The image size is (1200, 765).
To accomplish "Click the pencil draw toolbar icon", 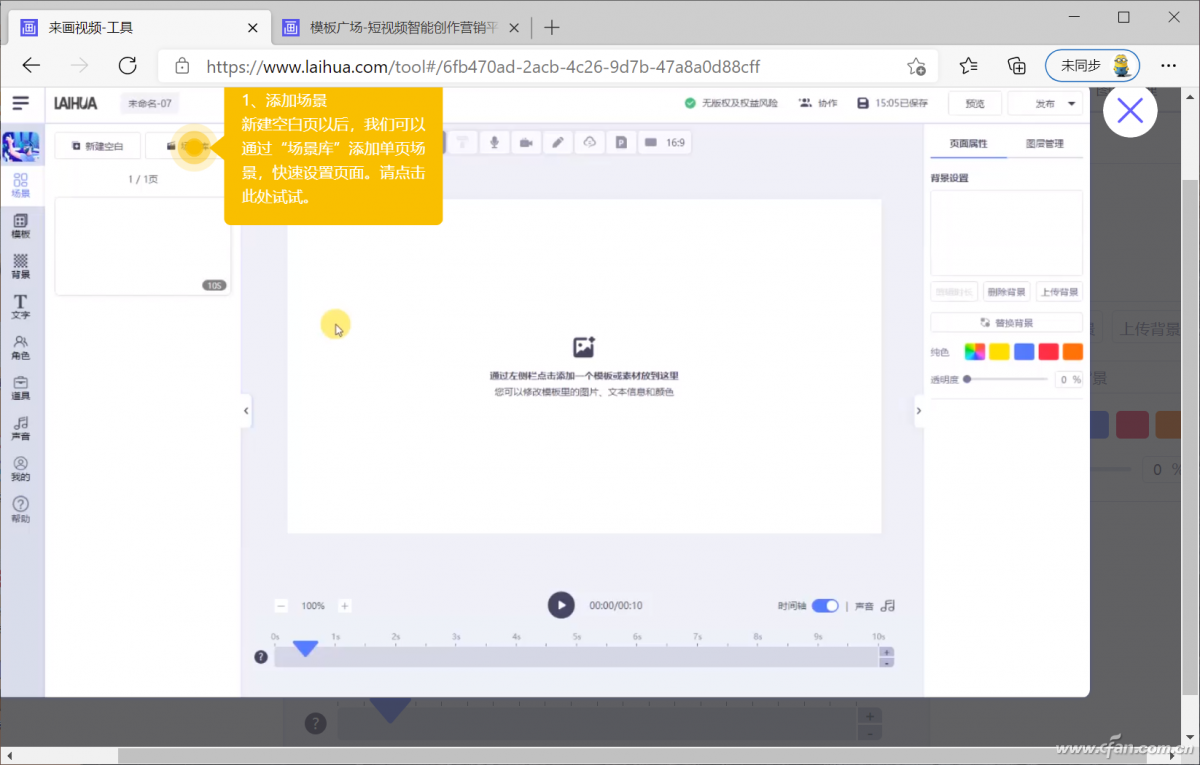I will (558, 143).
